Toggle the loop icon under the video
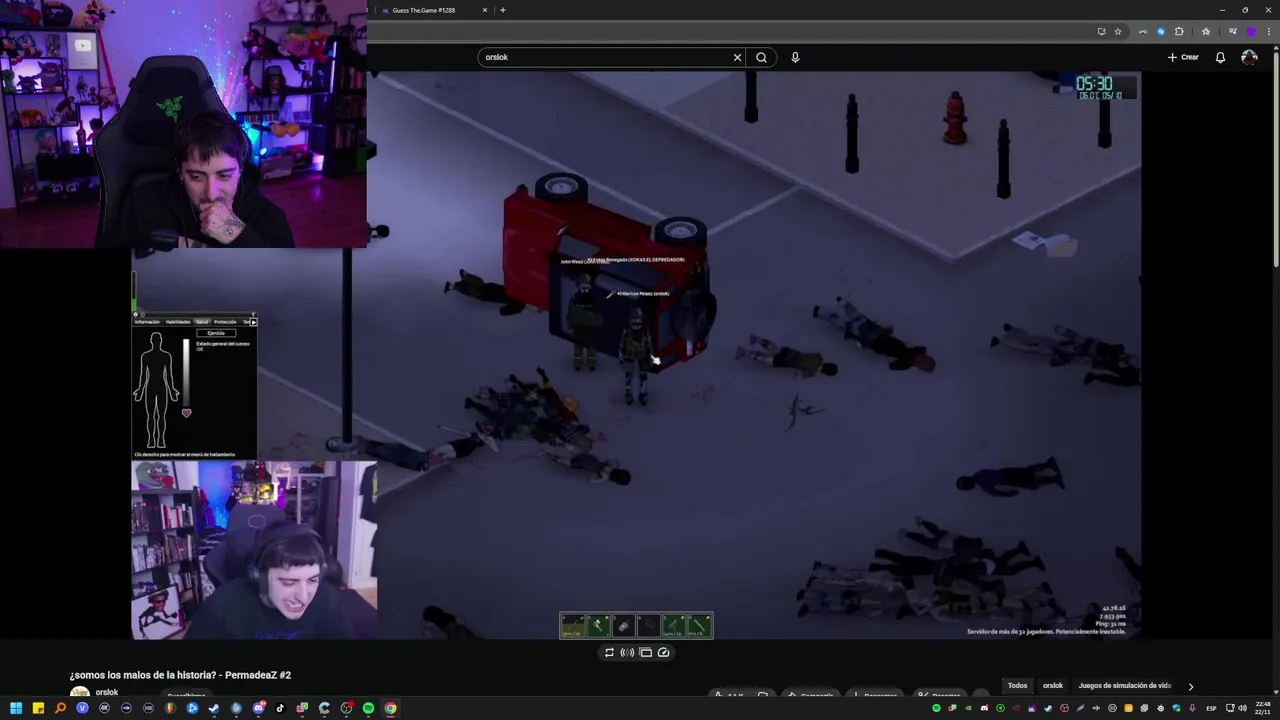Viewport: 1280px width, 720px height. point(609,652)
